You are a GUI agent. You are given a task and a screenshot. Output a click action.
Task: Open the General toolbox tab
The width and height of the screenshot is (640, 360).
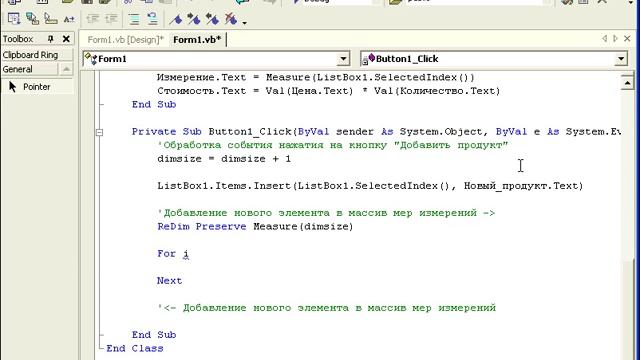tap(29, 69)
